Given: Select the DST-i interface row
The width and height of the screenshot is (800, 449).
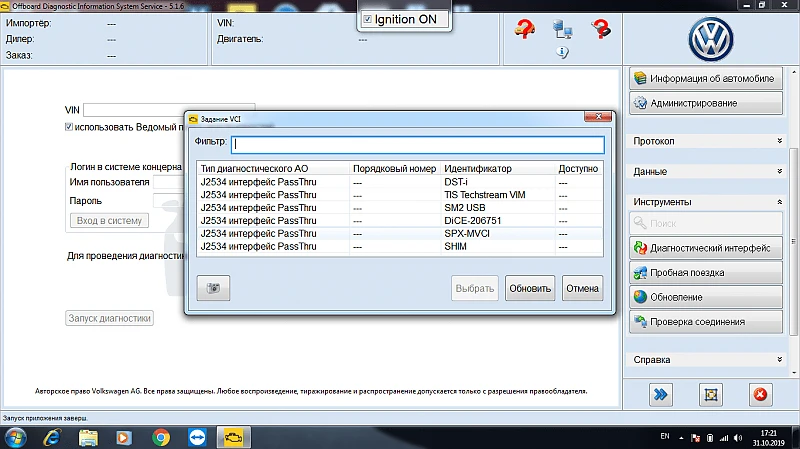Looking at the screenshot, I should click(x=400, y=182).
